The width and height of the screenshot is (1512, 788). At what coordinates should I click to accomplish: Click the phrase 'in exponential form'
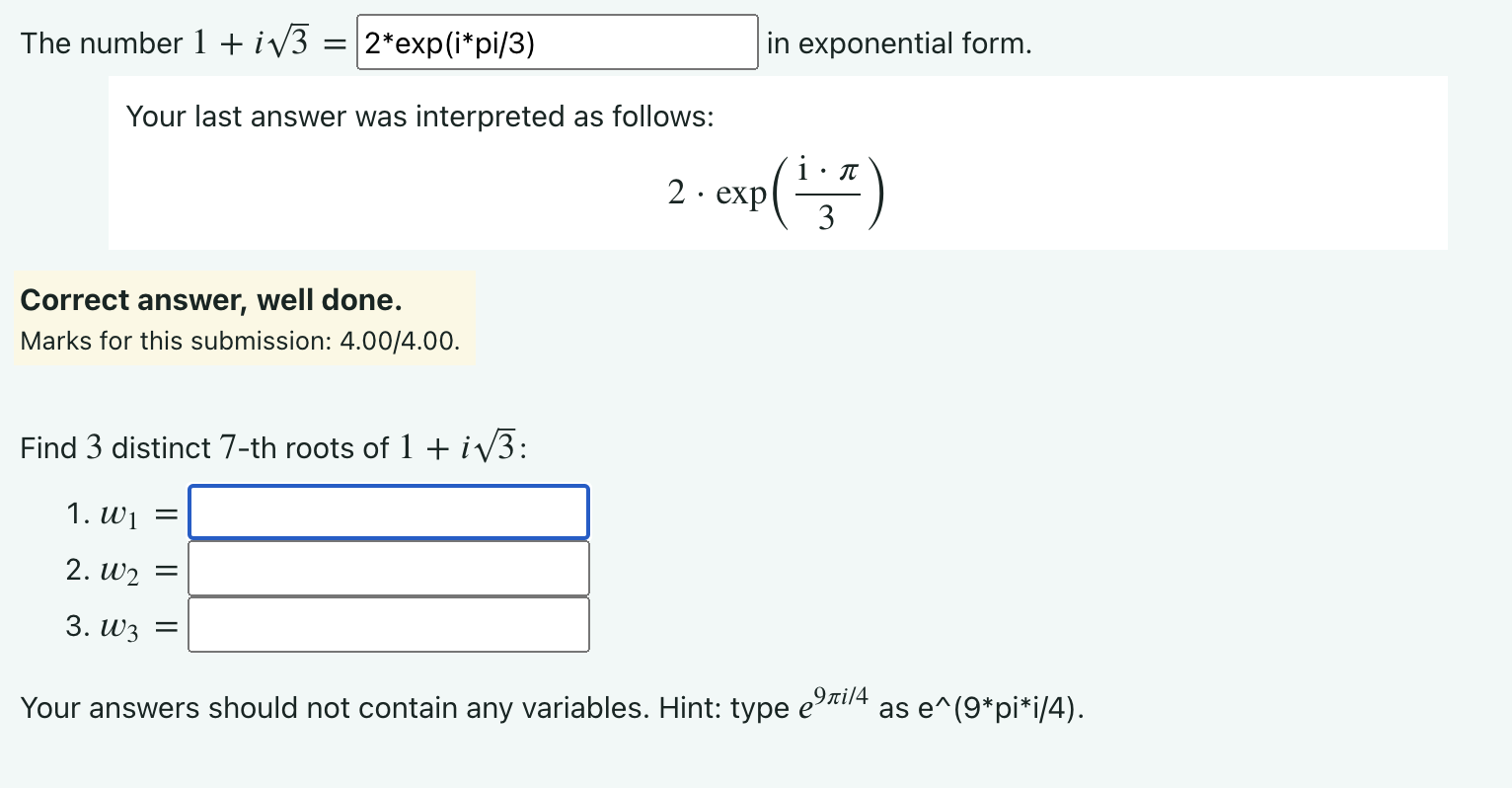897,43
